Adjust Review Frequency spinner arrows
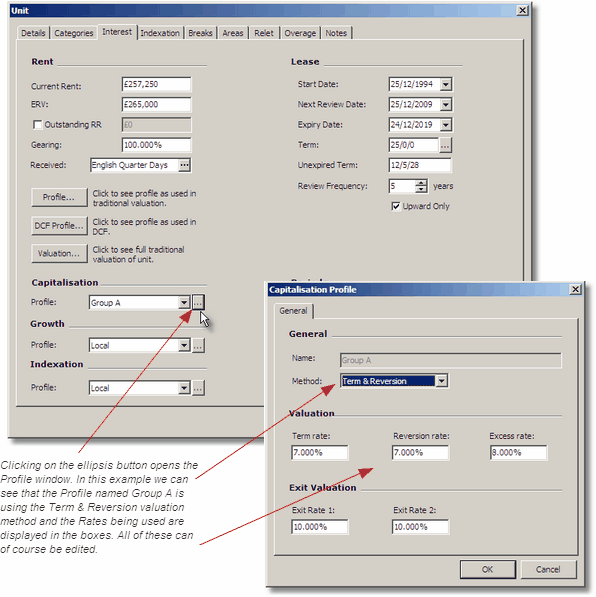Screen dimensions: 596x597 [x=421, y=186]
